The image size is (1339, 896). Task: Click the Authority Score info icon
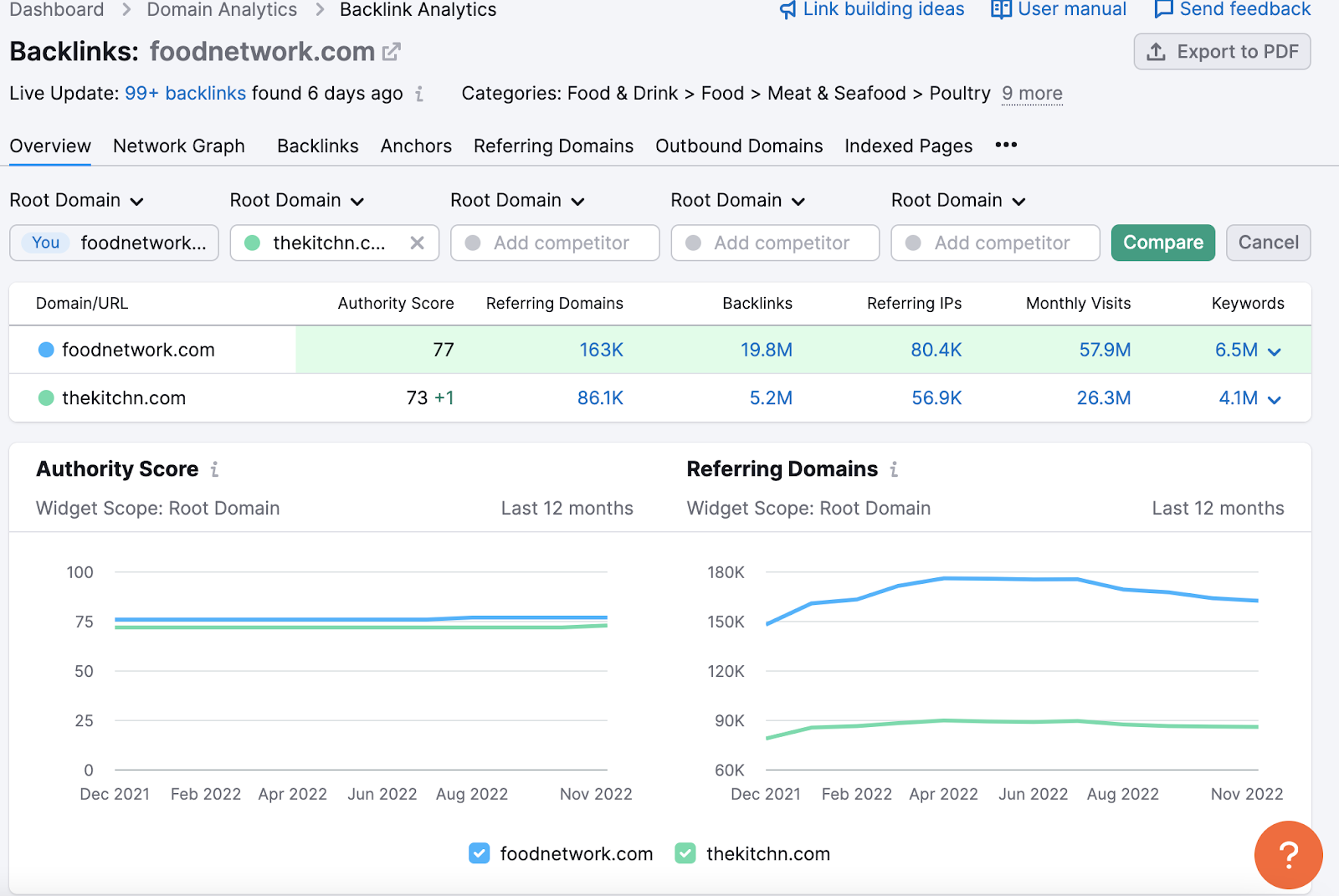point(214,469)
